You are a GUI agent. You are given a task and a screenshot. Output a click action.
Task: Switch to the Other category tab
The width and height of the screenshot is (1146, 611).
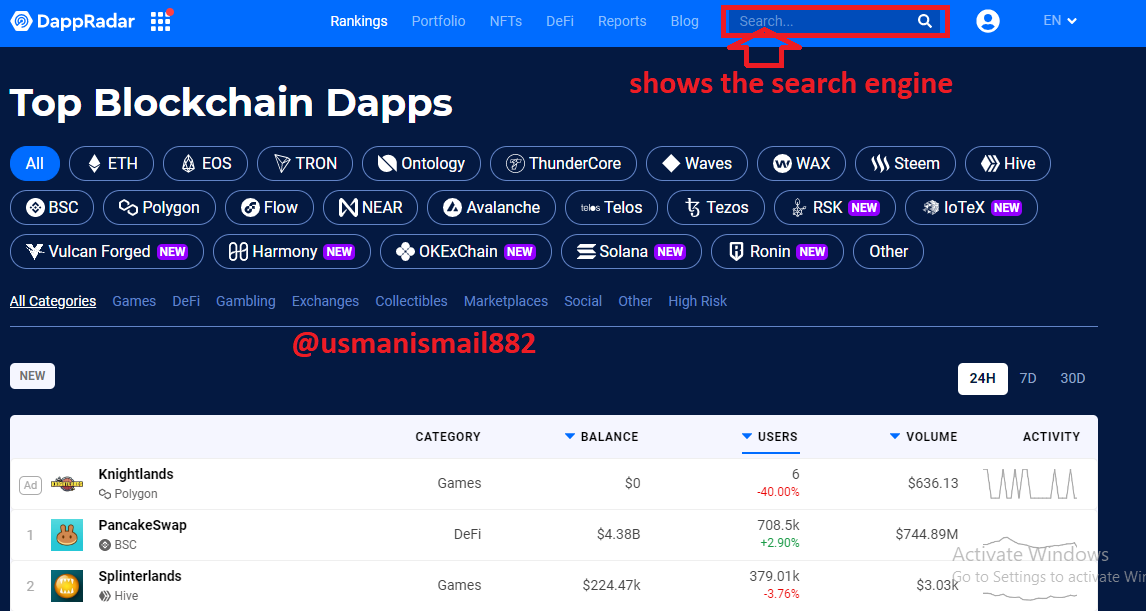(x=635, y=301)
